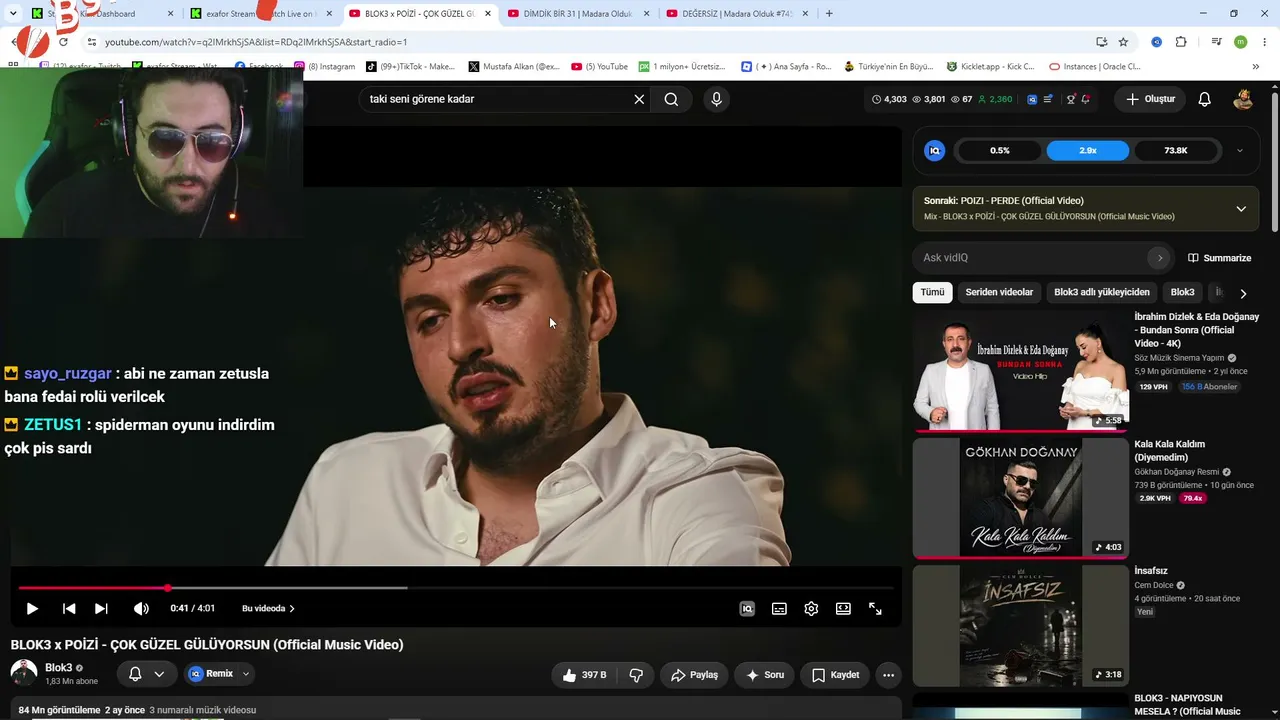The height and width of the screenshot is (720, 1280).
Task: Enter fullscreen with the player's fullscreen icon
Action: point(875,608)
